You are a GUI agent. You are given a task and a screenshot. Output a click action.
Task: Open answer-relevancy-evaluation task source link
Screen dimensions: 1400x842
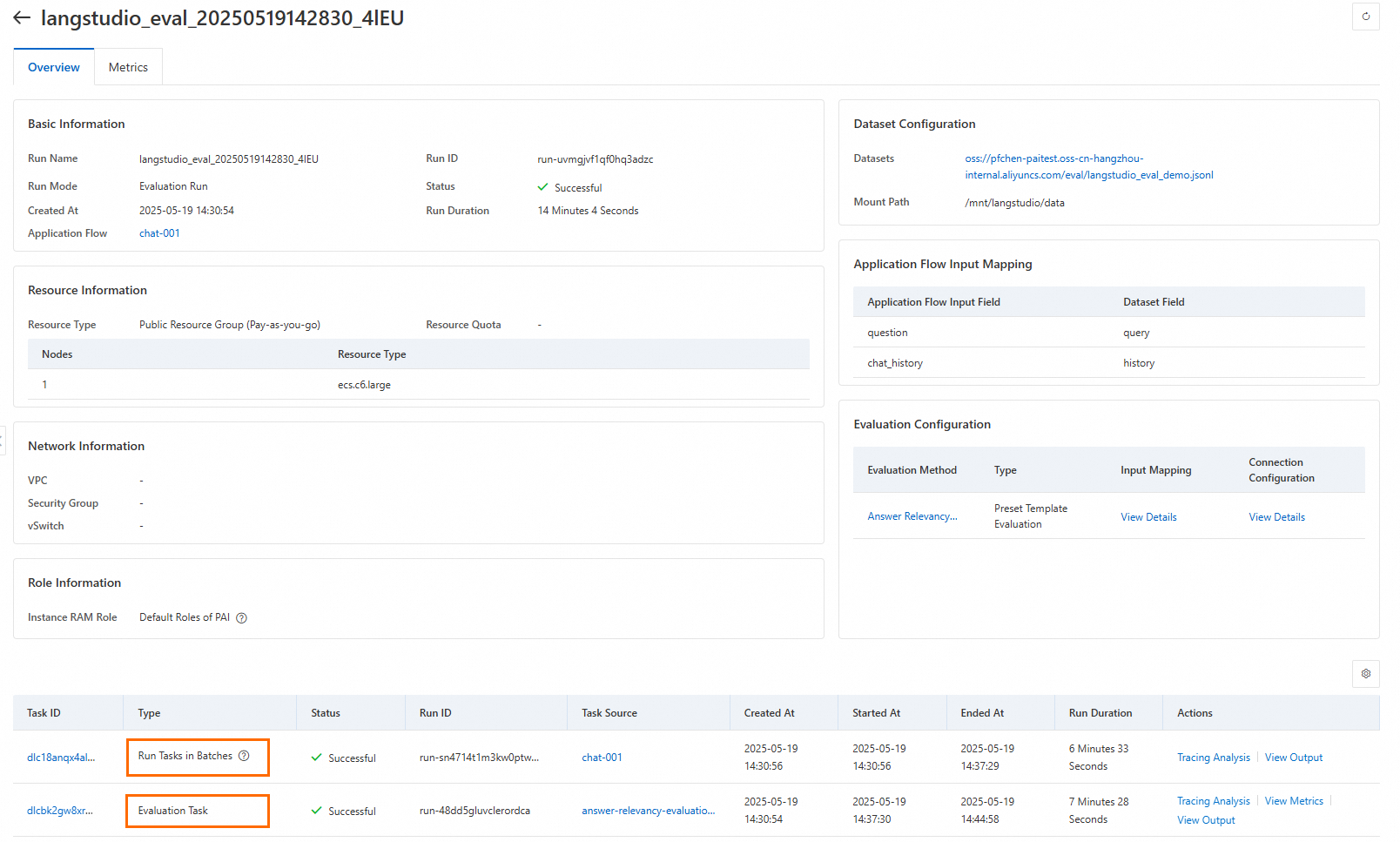click(x=648, y=811)
